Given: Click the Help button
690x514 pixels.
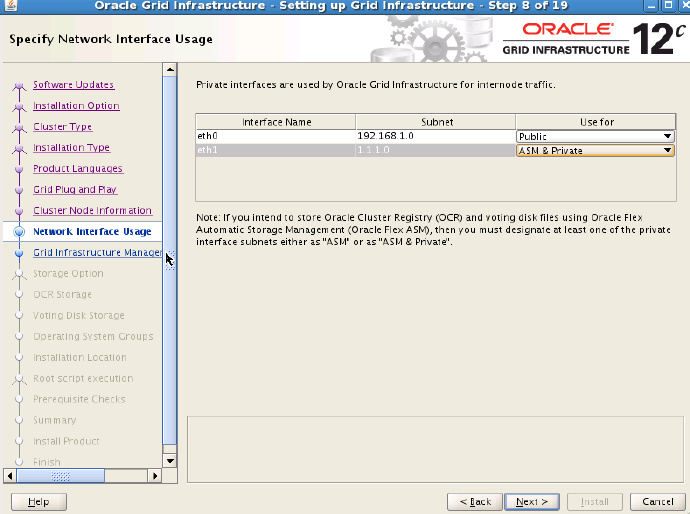Looking at the screenshot, I should 39,502.
